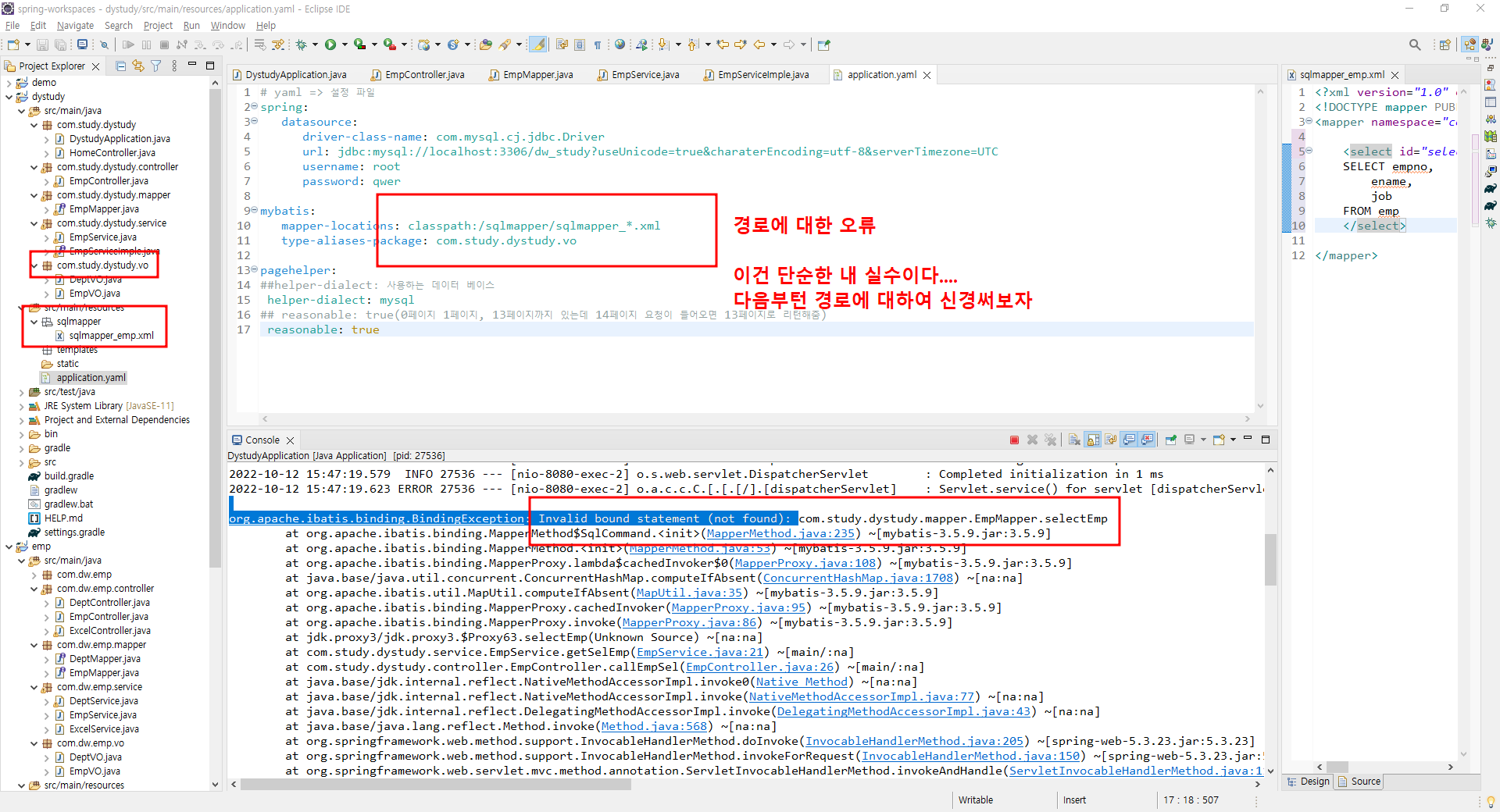
Task: Toggle Show Whitespace Characters pilcrow button
Action: (598, 45)
